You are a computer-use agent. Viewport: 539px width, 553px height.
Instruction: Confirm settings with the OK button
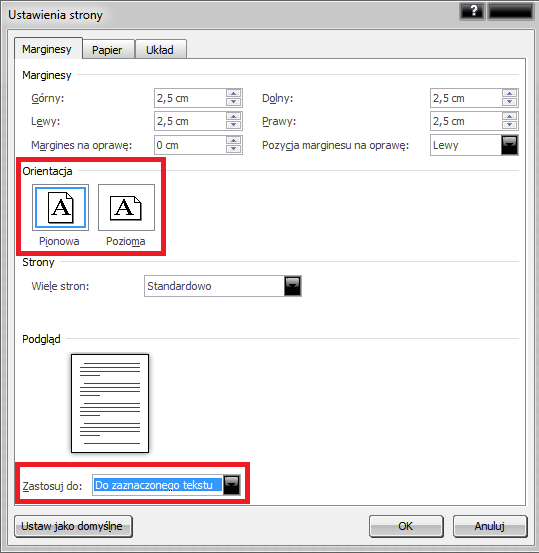pos(406,526)
